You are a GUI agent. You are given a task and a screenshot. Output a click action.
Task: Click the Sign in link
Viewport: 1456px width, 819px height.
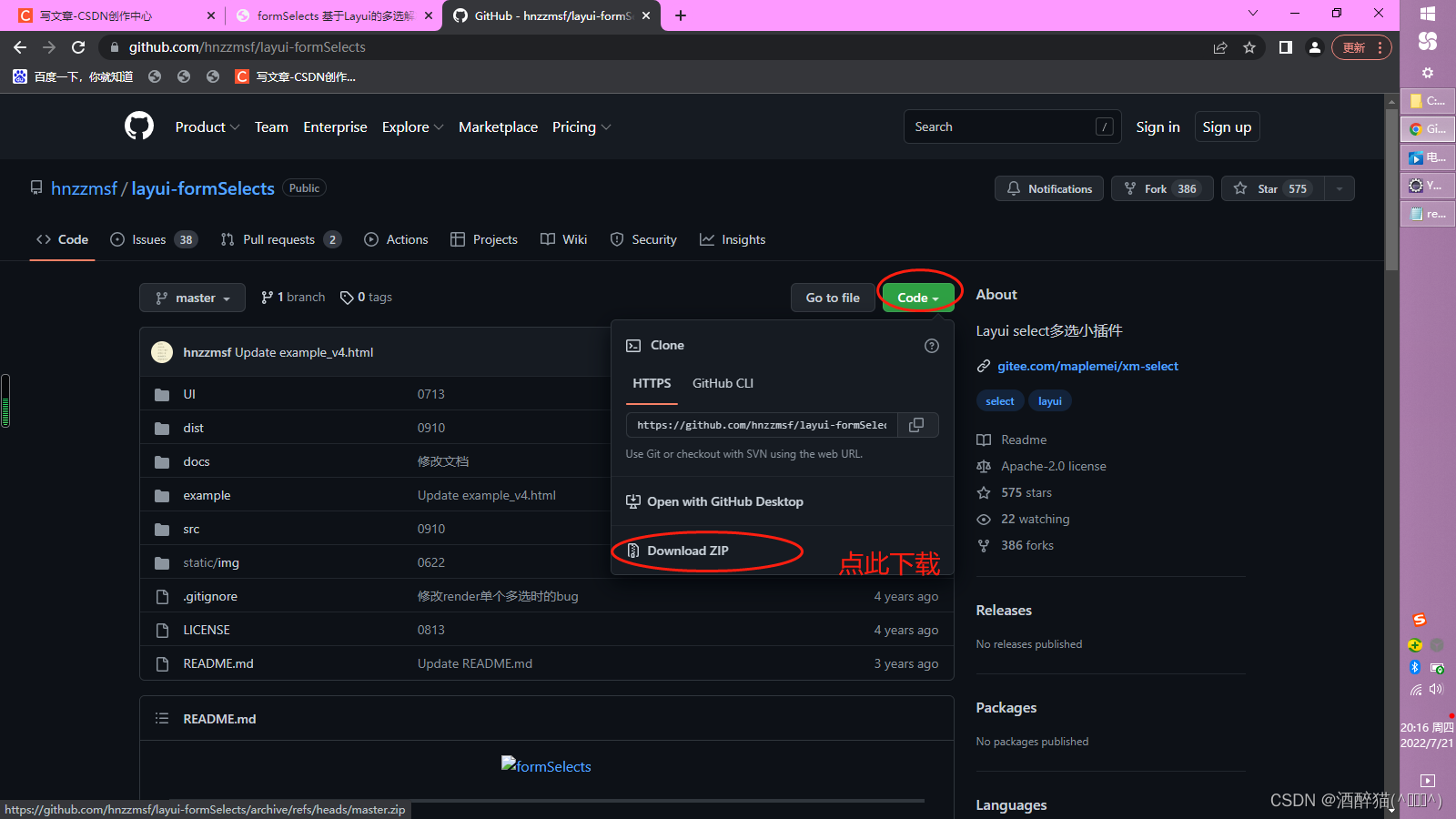coord(1158,127)
